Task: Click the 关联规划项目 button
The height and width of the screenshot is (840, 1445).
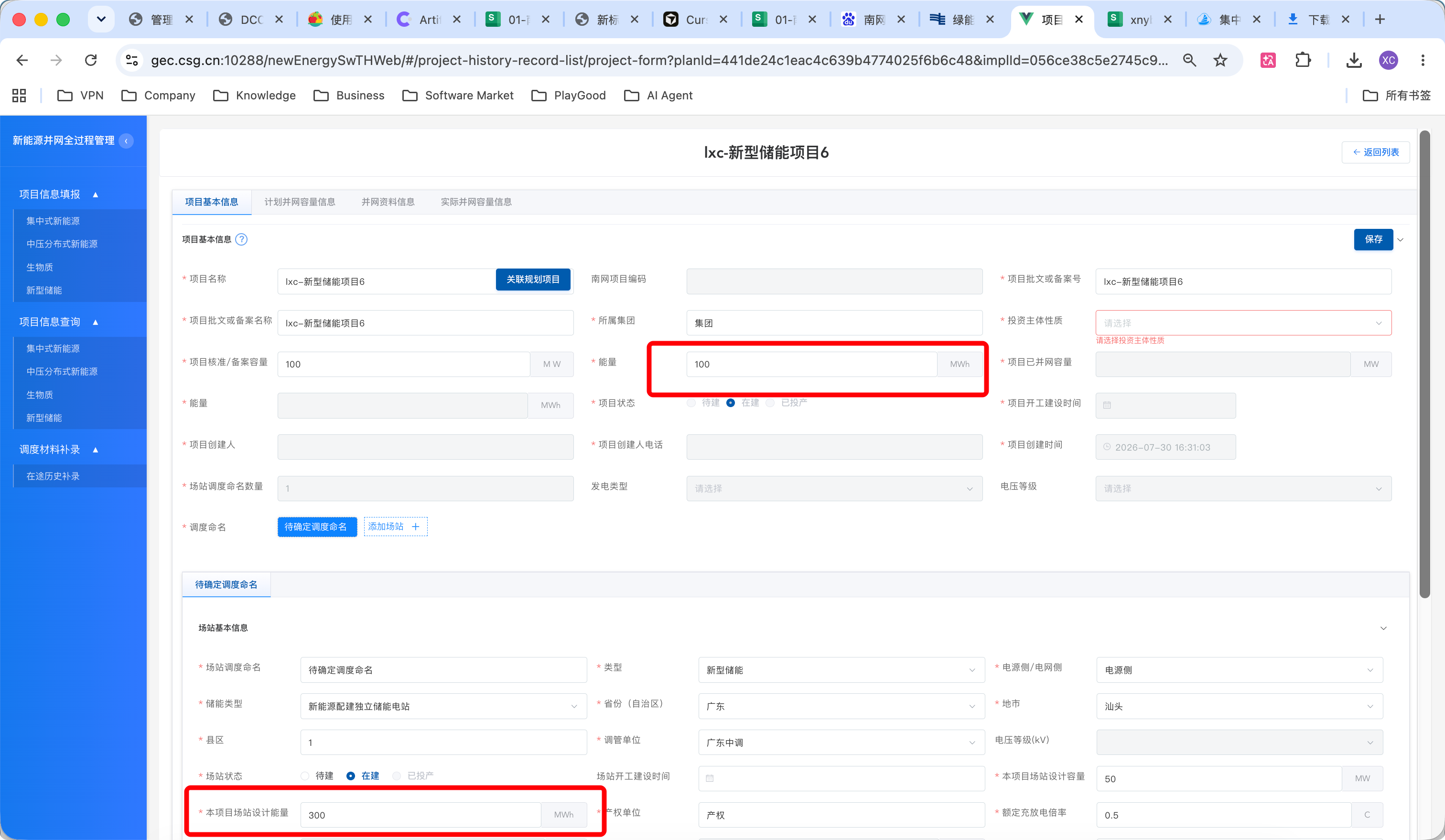Action: tap(533, 279)
